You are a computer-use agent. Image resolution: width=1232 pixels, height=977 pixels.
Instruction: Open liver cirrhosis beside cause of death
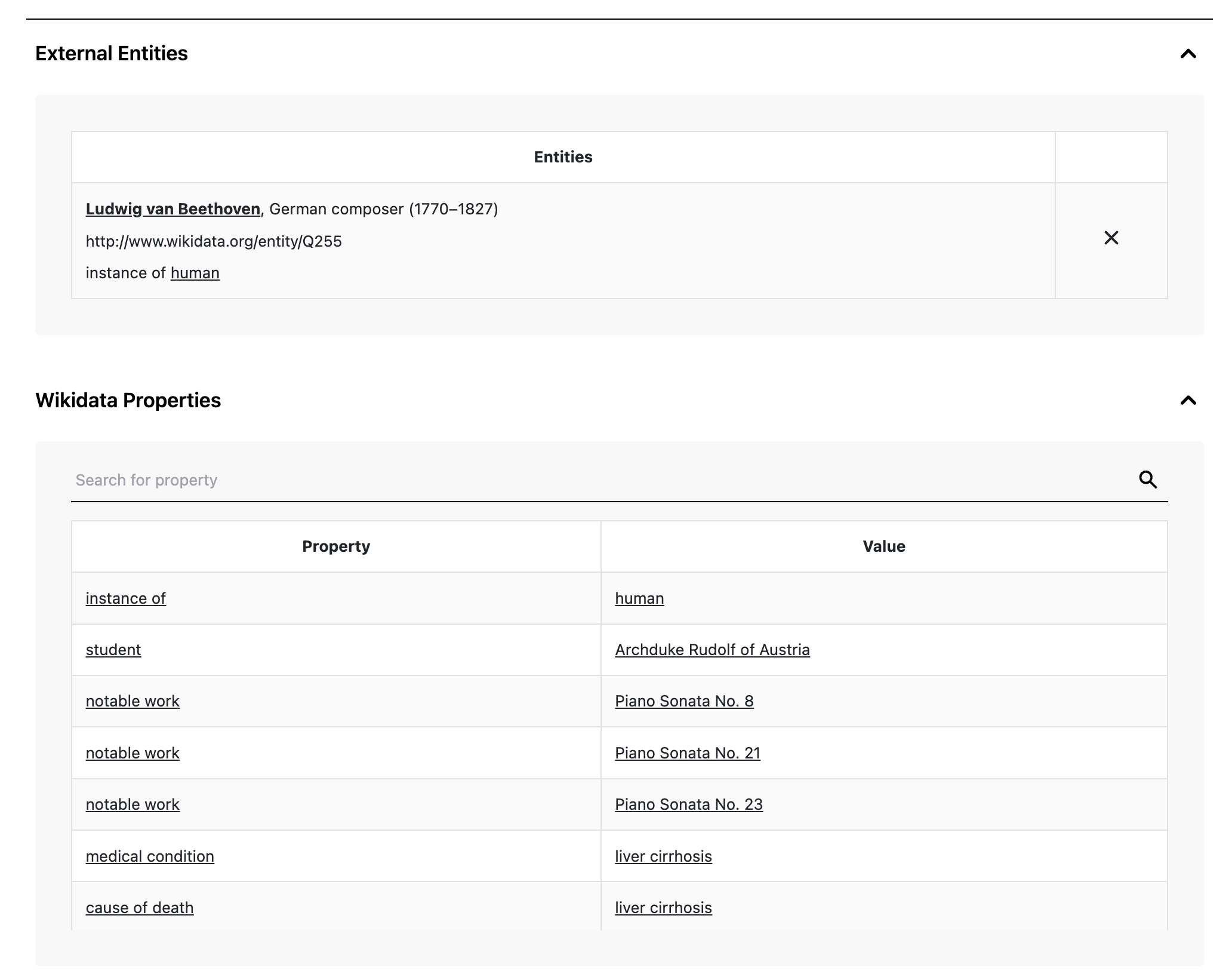point(663,908)
